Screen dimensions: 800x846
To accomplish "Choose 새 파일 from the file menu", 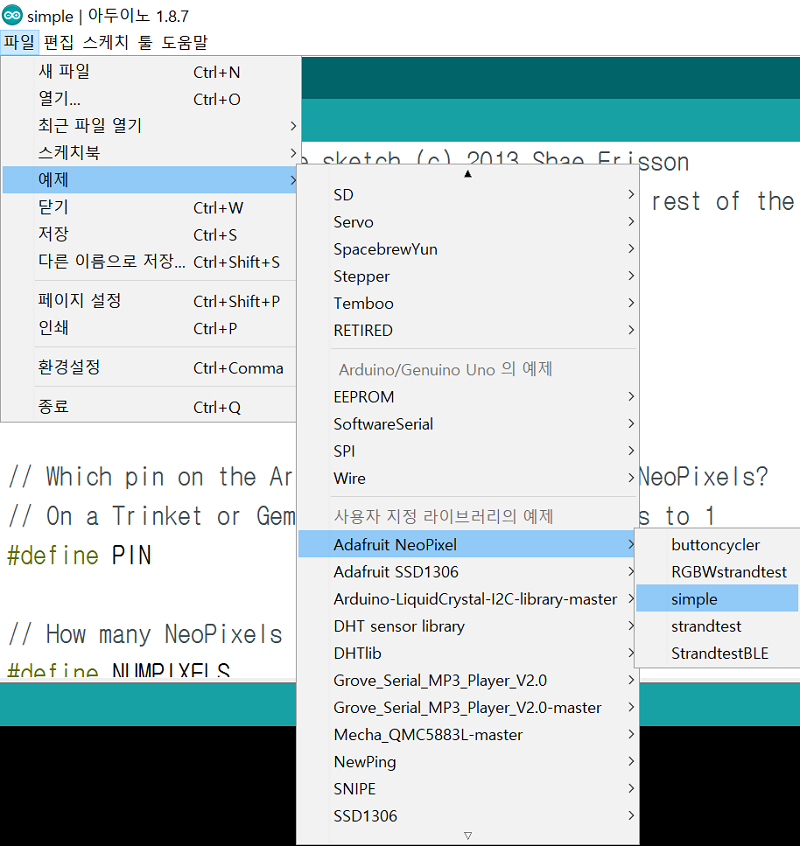I will point(149,72).
